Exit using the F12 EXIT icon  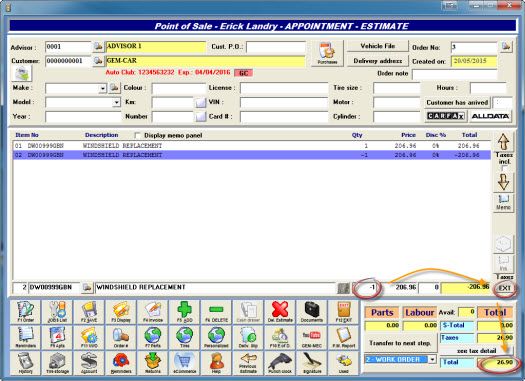(344, 312)
